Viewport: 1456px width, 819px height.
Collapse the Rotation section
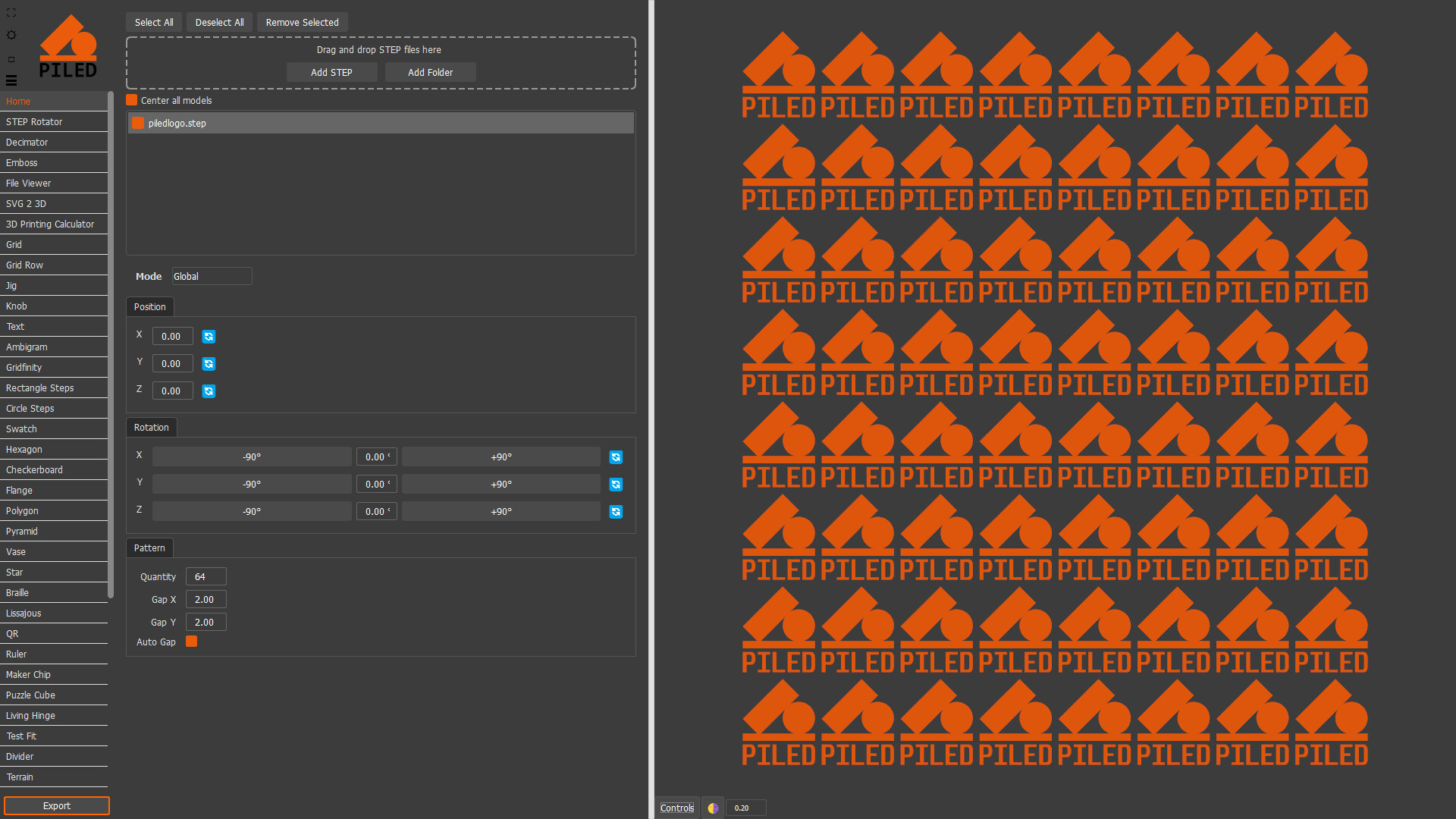[151, 427]
